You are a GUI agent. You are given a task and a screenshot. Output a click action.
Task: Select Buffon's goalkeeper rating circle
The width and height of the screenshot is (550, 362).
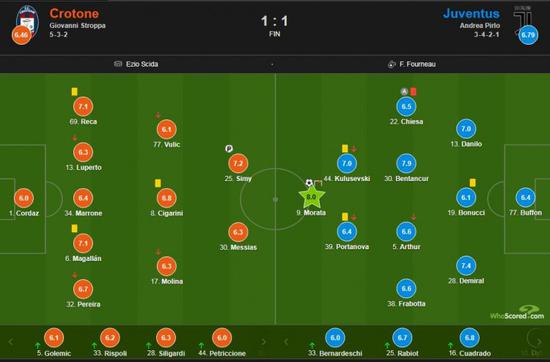pos(525,197)
